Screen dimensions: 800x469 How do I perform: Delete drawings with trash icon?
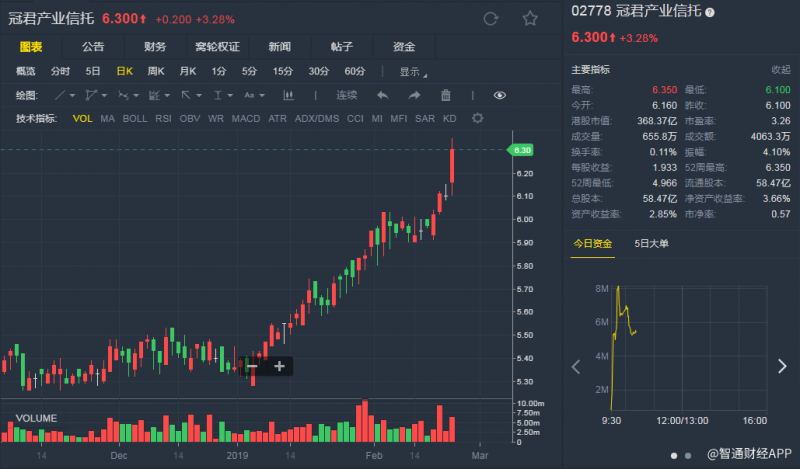(445, 95)
